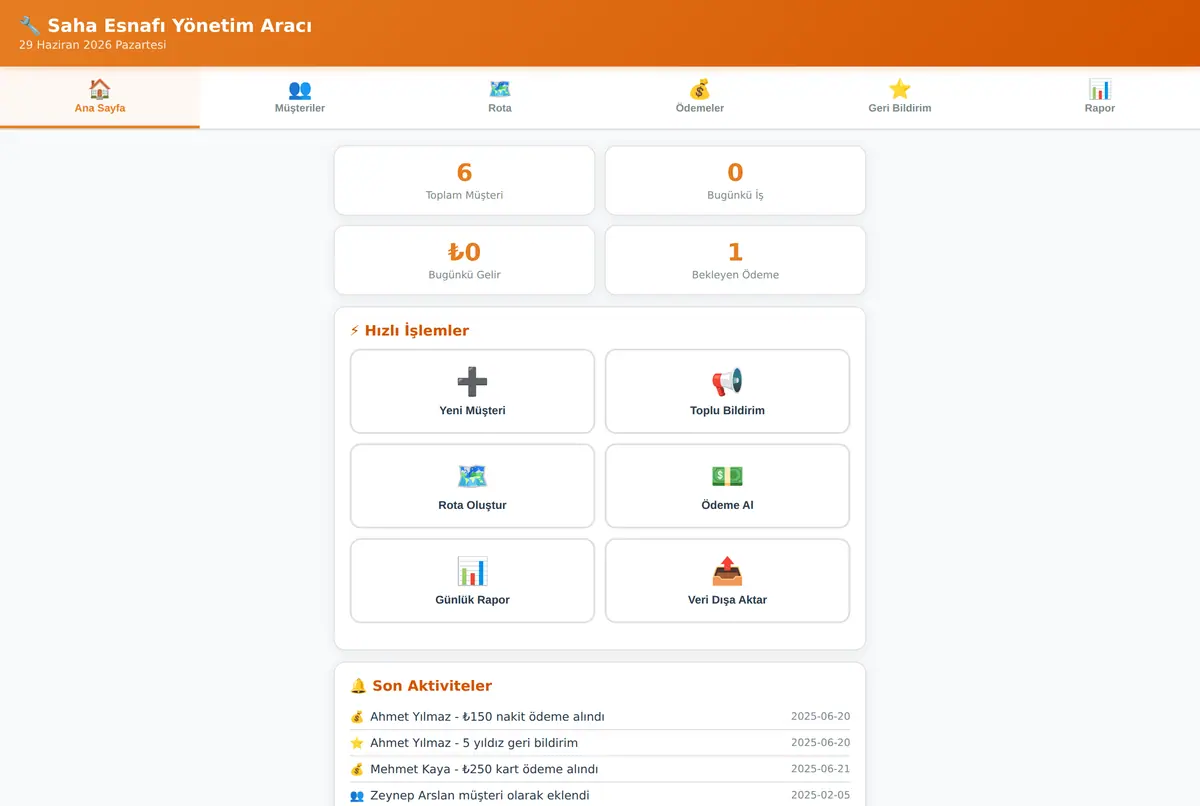
Task: Go to the Geri Bildirim tab
Action: tap(900, 98)
